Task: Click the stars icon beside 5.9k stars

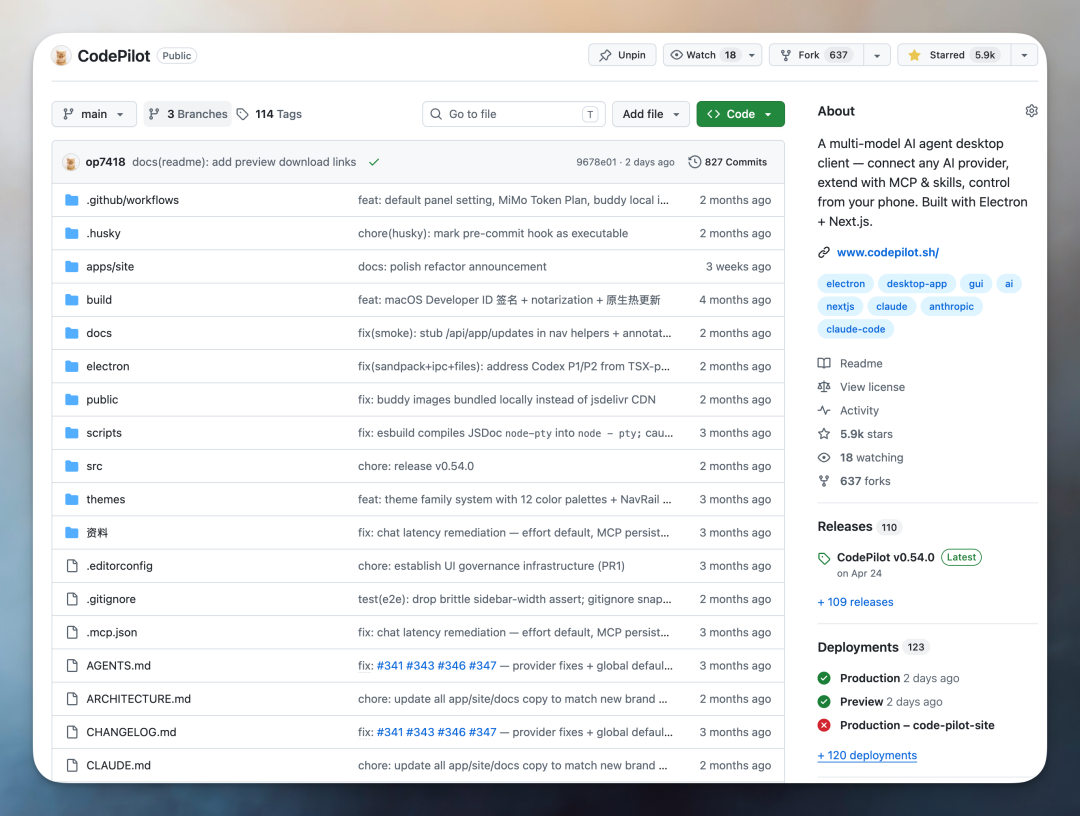Action: tap(824, 435)
